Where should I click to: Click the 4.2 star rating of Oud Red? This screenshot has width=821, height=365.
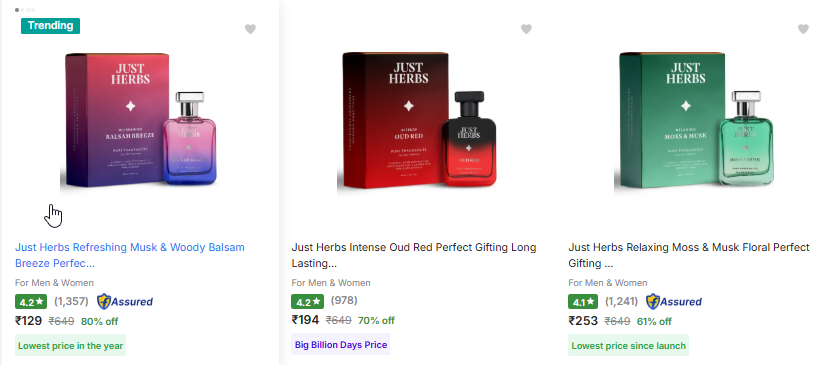(x=307, y=302)
